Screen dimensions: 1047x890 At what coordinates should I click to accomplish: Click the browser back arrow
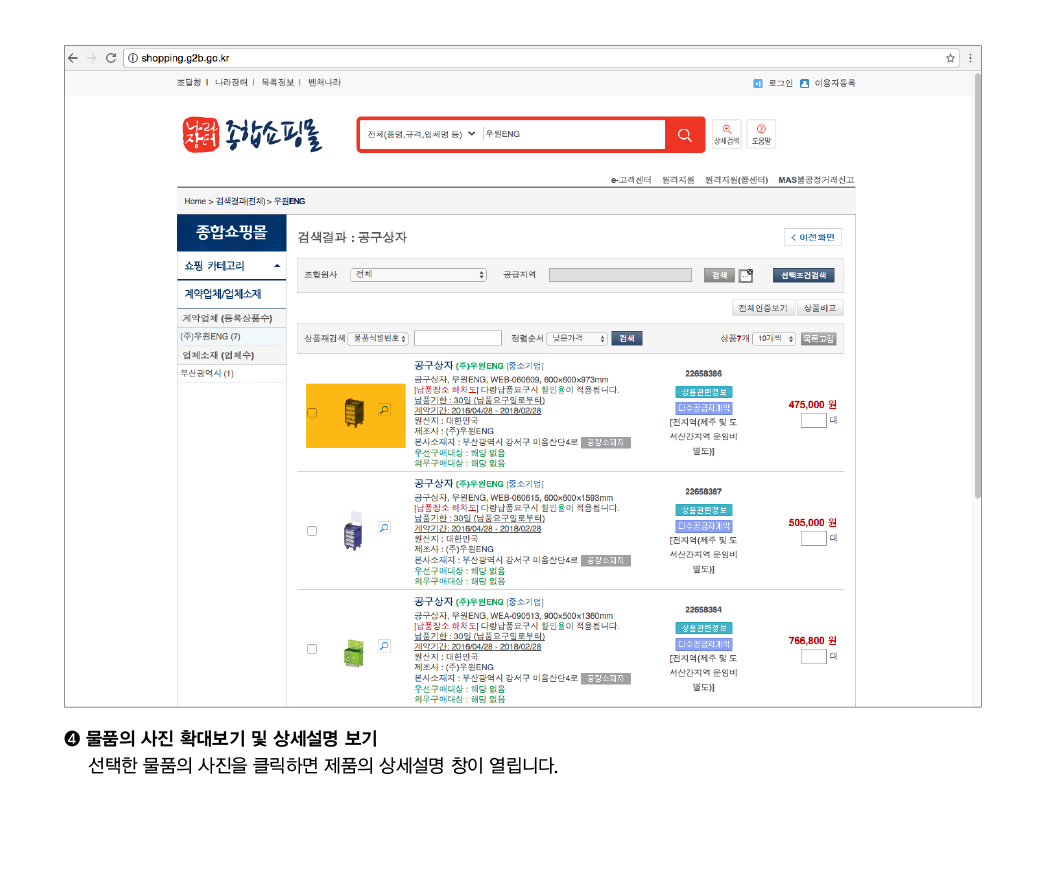tap(73, 58)
